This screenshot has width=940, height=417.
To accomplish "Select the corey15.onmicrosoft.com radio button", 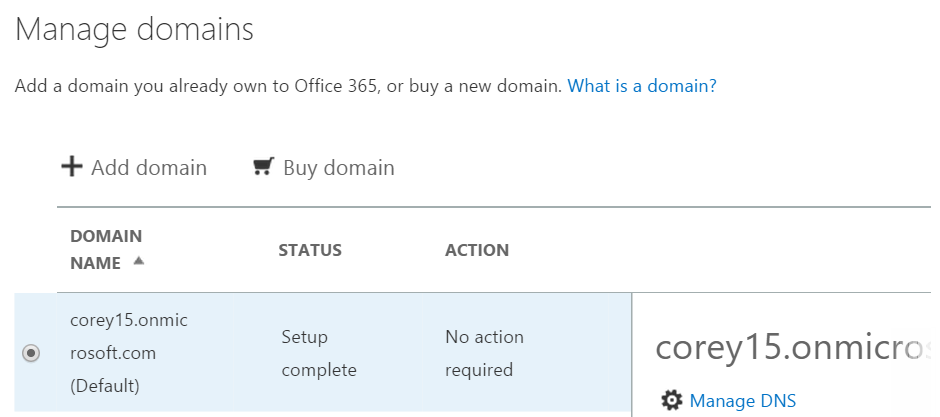I will coord(31,353).
